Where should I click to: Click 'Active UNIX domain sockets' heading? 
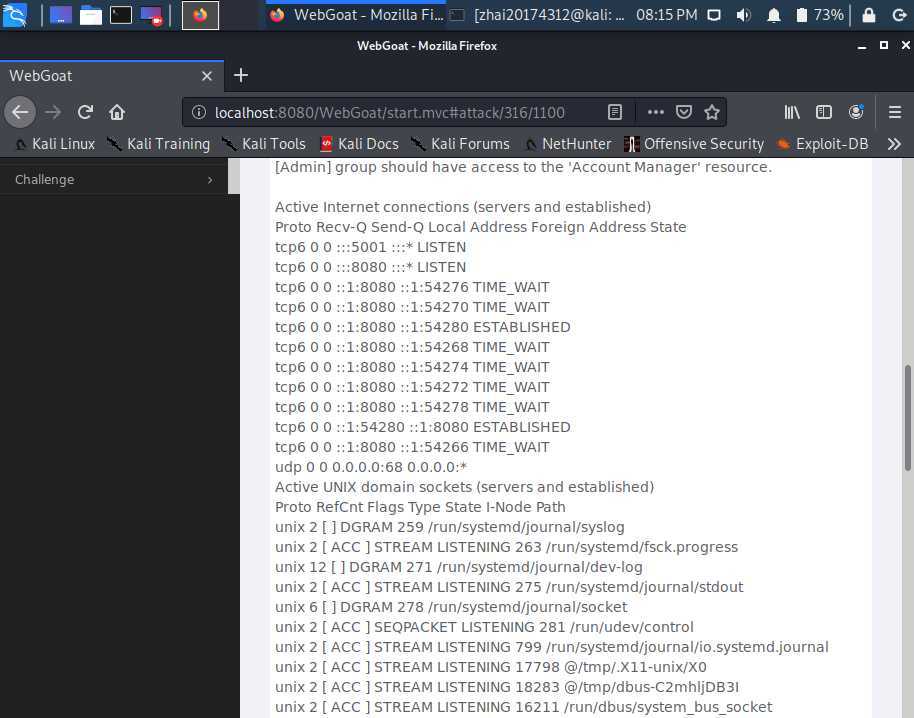pyautogui.click(x=464, y=487)
